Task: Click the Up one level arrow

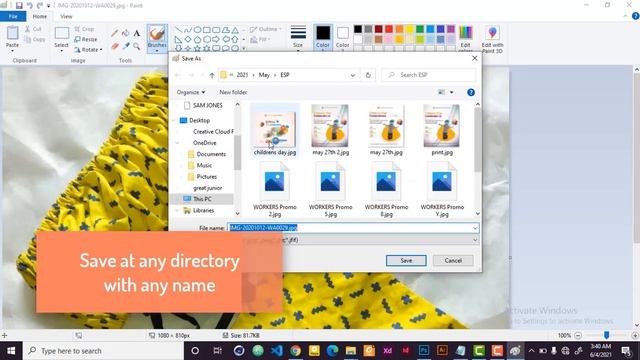Action: coord(212,75)
